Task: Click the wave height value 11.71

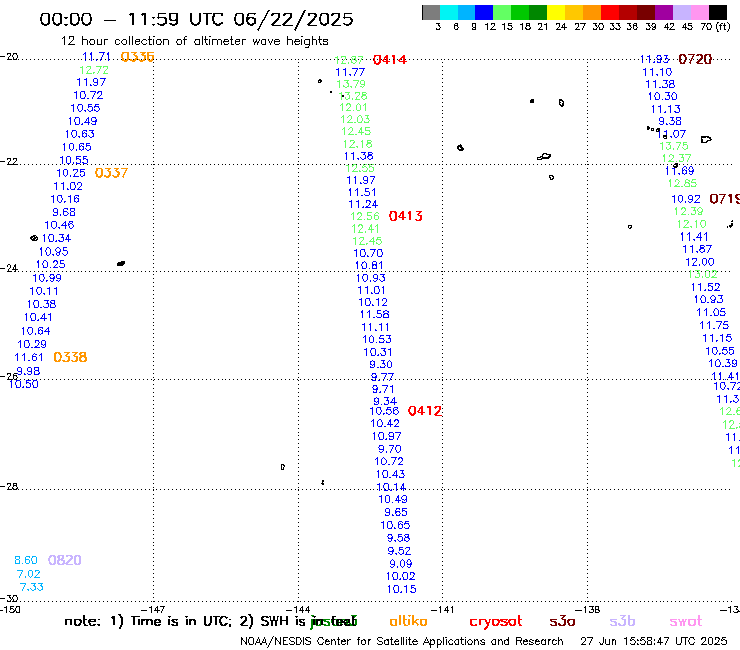Action: (96, 57)
